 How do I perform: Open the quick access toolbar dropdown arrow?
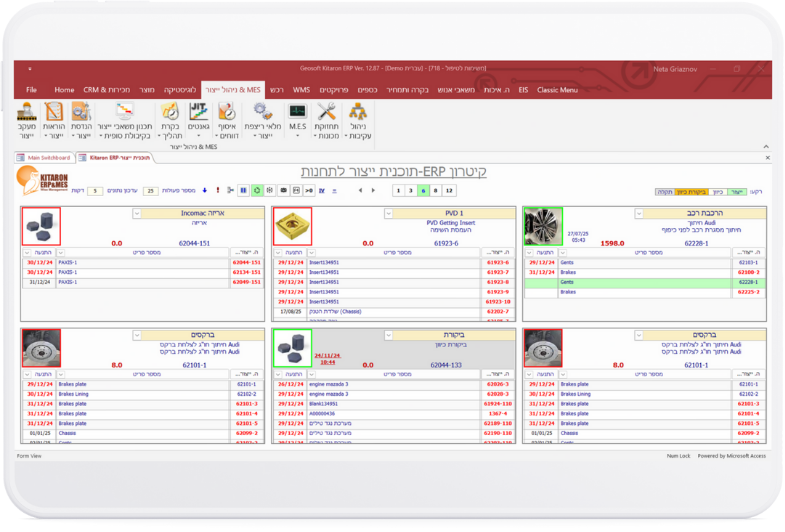(30, 69)
